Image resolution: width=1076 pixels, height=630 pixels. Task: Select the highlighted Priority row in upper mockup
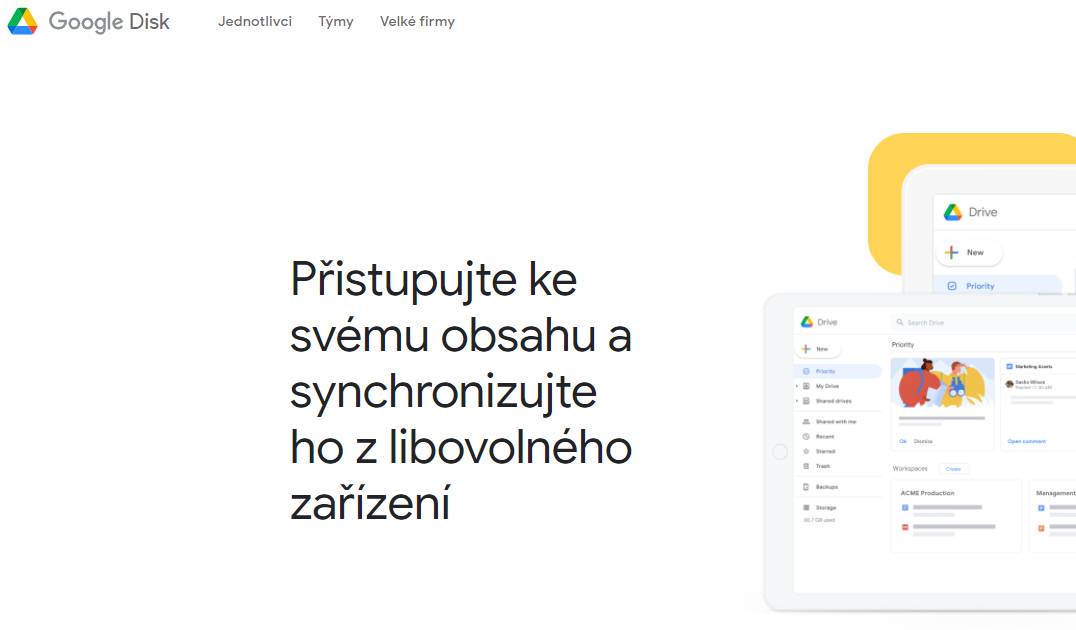pyautogui.click(x=998, y=285)
